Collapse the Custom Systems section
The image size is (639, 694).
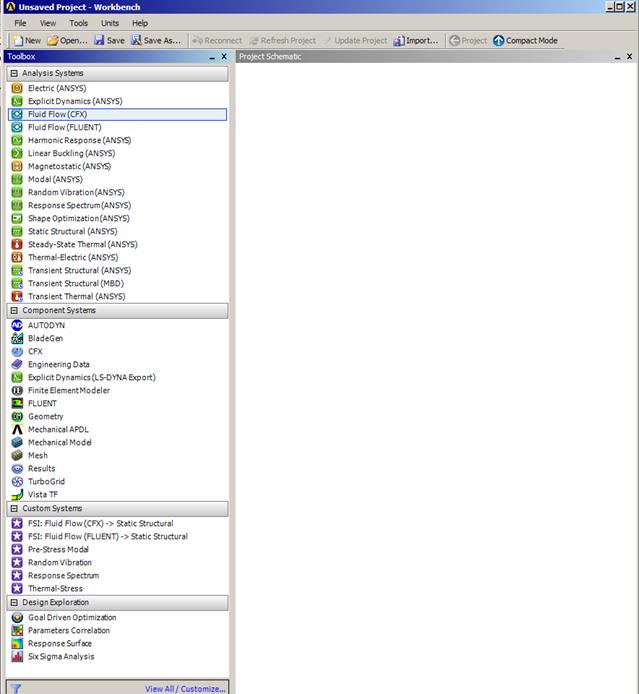[14, 508]
